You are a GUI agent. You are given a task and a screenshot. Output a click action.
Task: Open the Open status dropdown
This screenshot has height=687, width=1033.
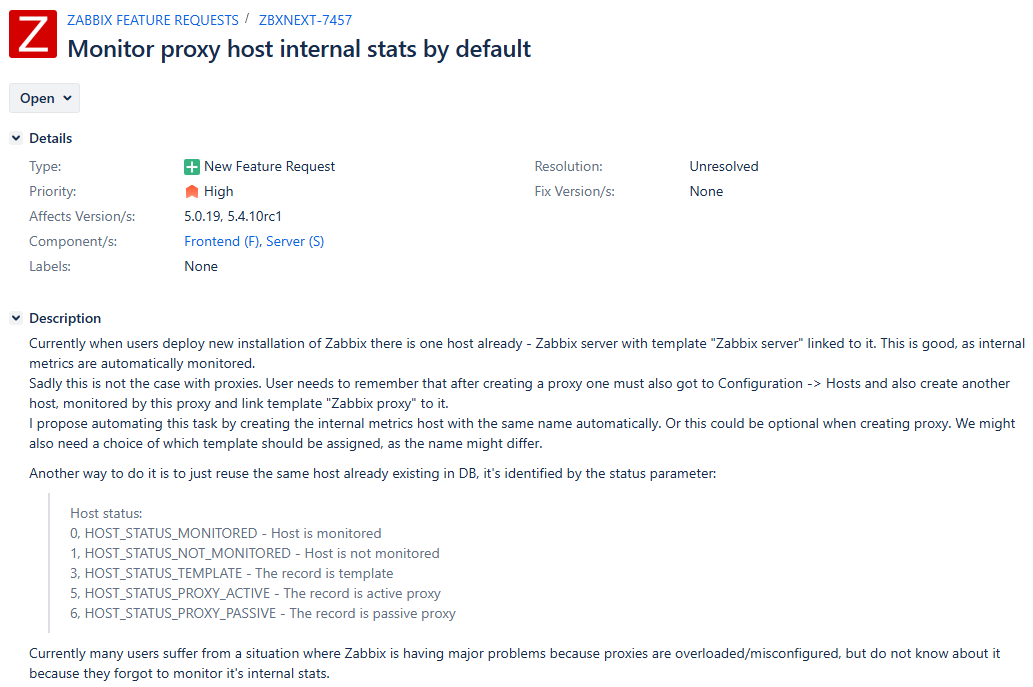(x=45, y=98)
